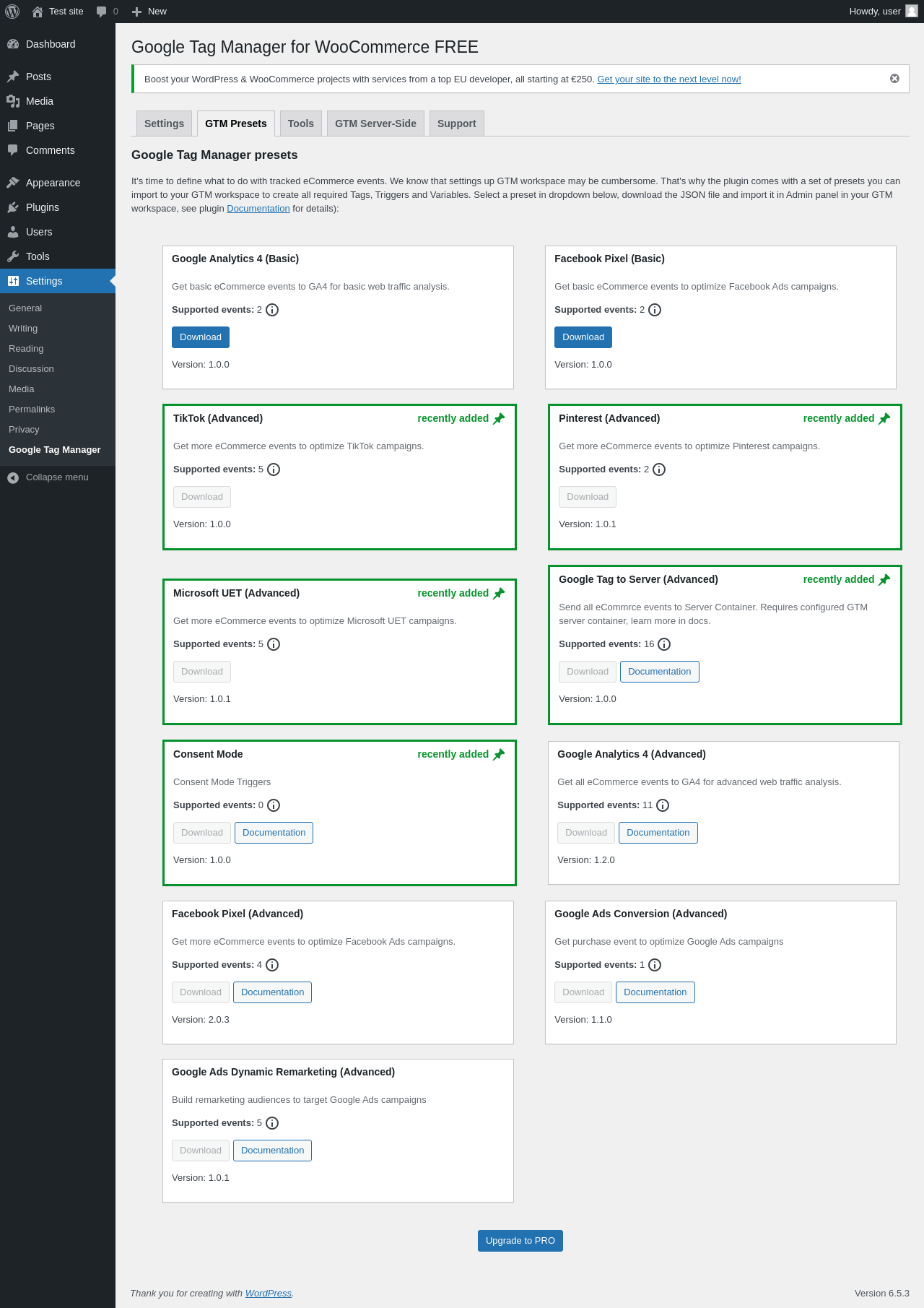The height and width of the screenshot is (1308, 924).
Task: Click info icon for Consent Mode supported events
Action: click(x=274, y=805)
